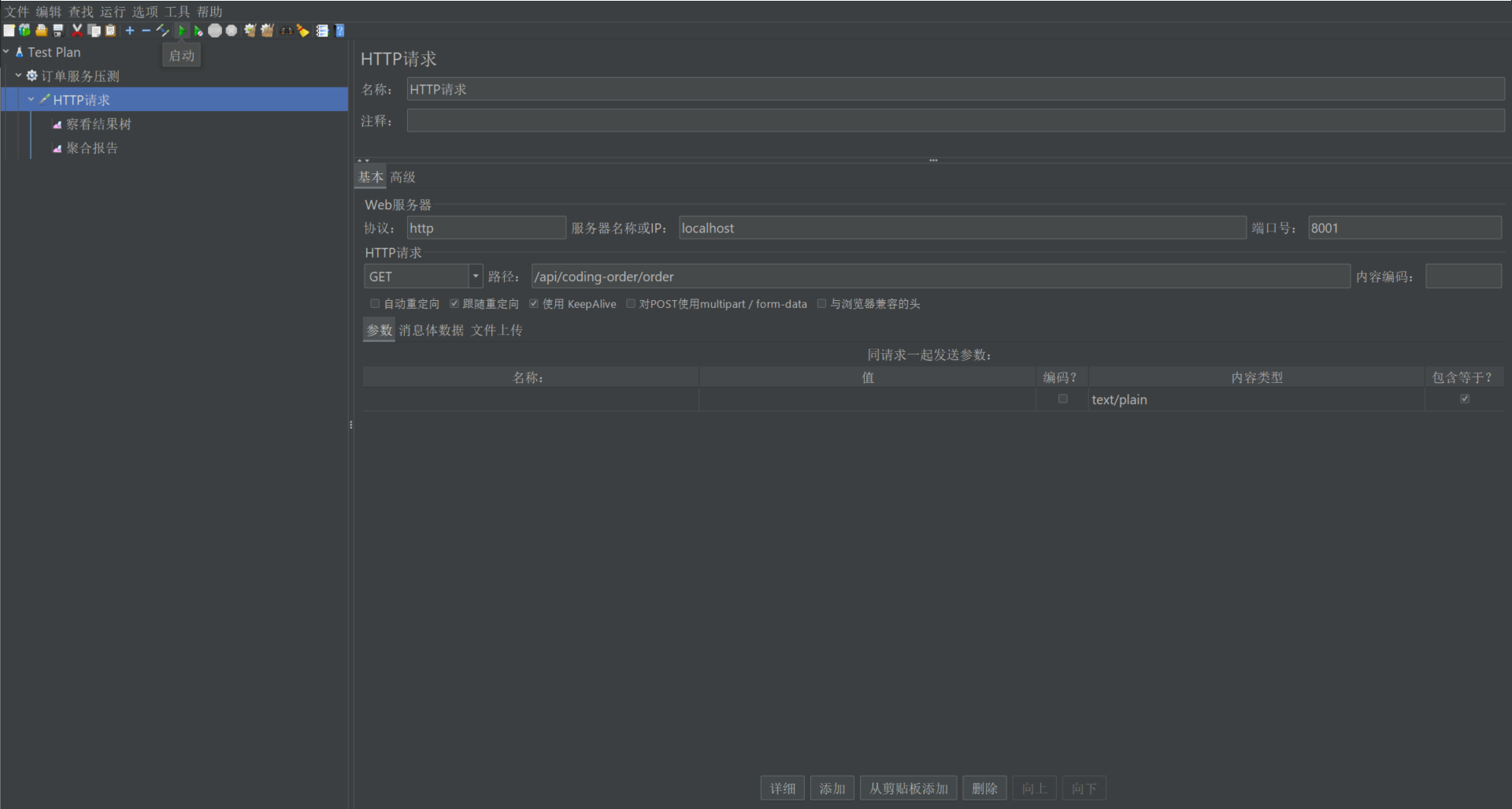This screenshot has width=1512, height=809.
Task: Click the Test Plan flask icon
Action: point(20,53)
